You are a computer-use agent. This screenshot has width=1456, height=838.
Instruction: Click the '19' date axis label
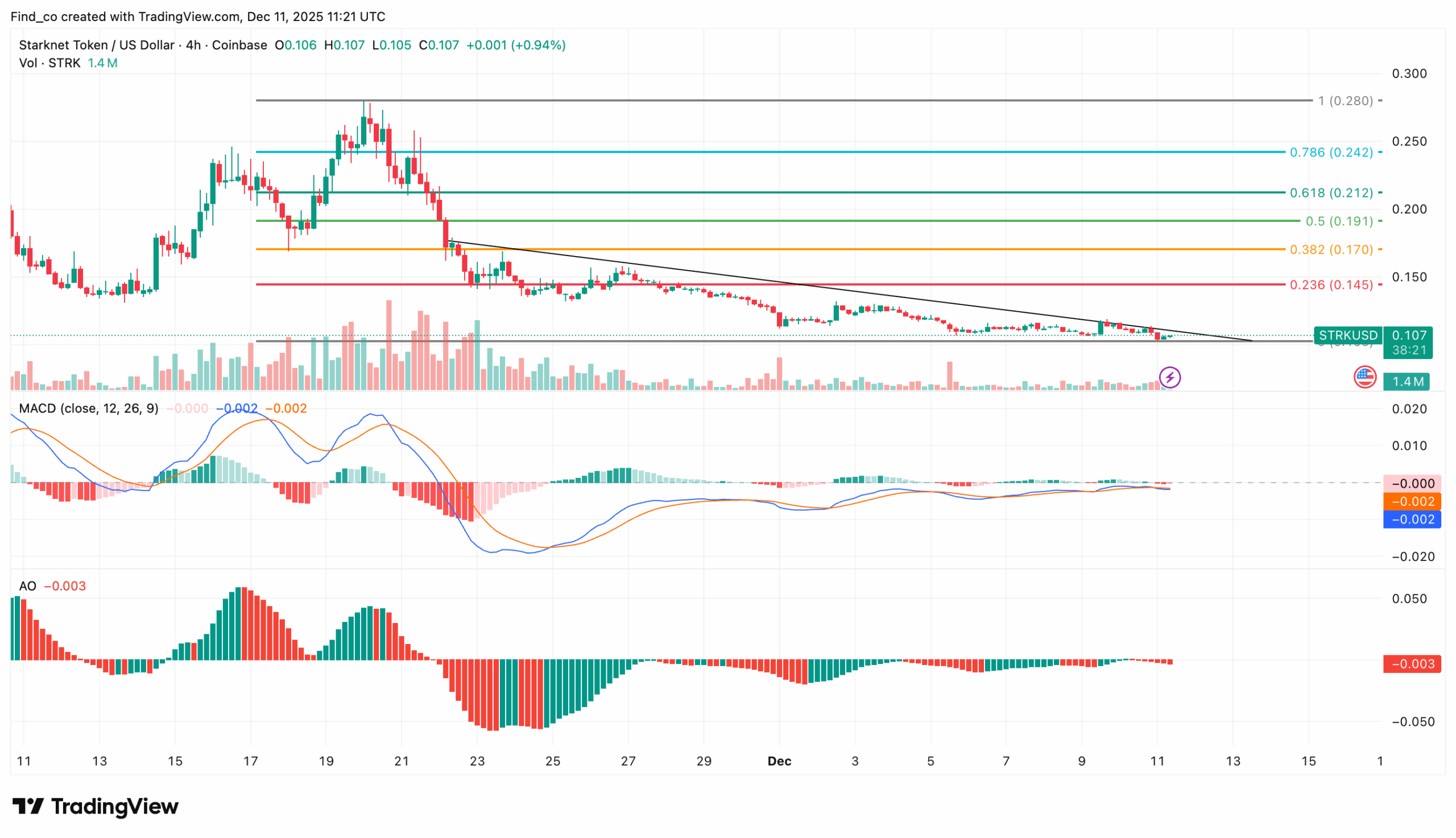[x=326, y=761]
